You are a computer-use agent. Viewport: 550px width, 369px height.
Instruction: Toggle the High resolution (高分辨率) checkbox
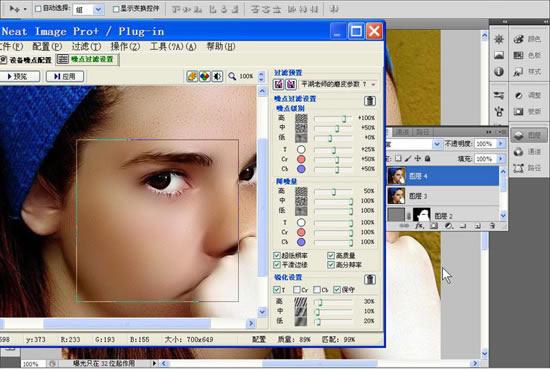tap(331, 265)
